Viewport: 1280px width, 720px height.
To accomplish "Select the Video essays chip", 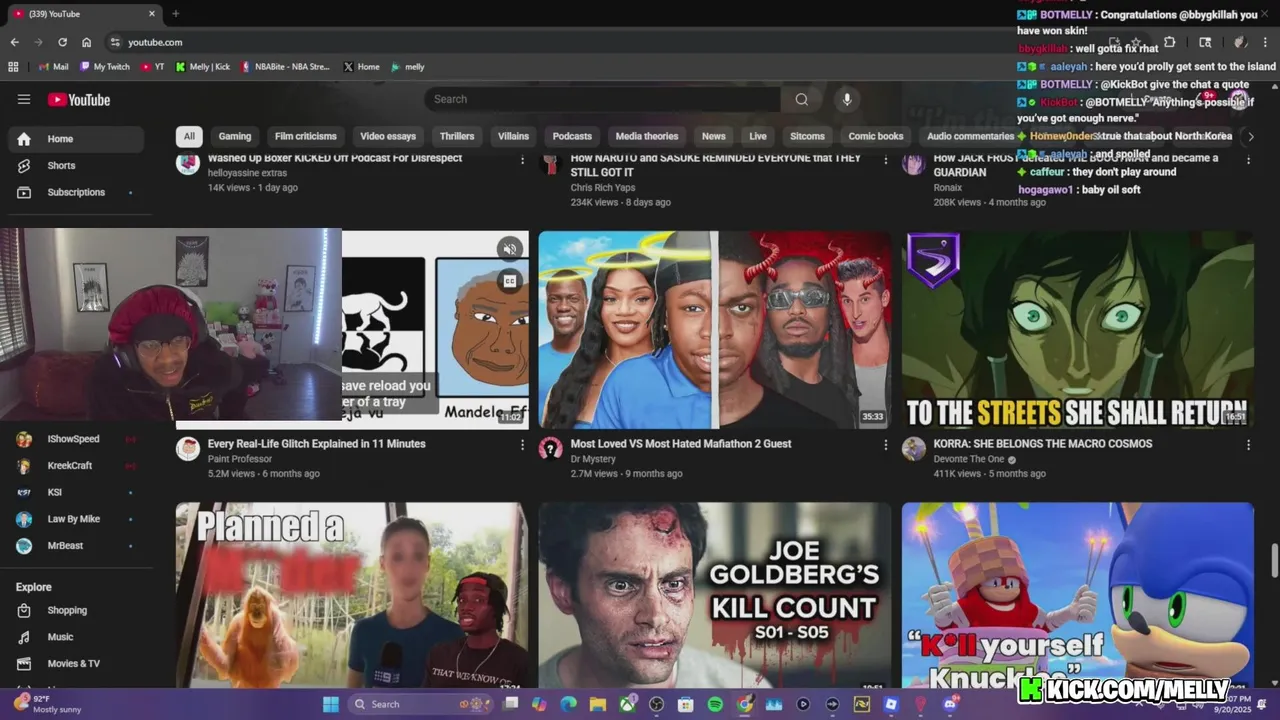I will tap(388, 136).
